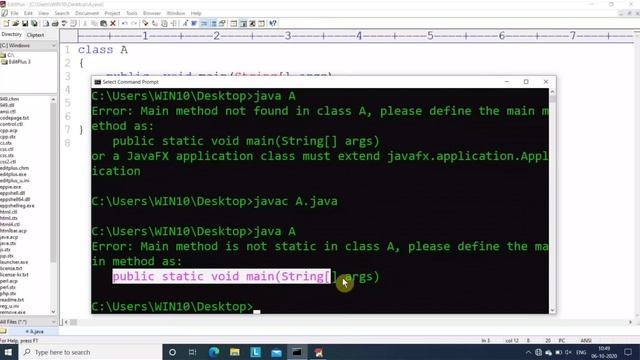Select the C:\ folder in directory tree

coord(8,55)
